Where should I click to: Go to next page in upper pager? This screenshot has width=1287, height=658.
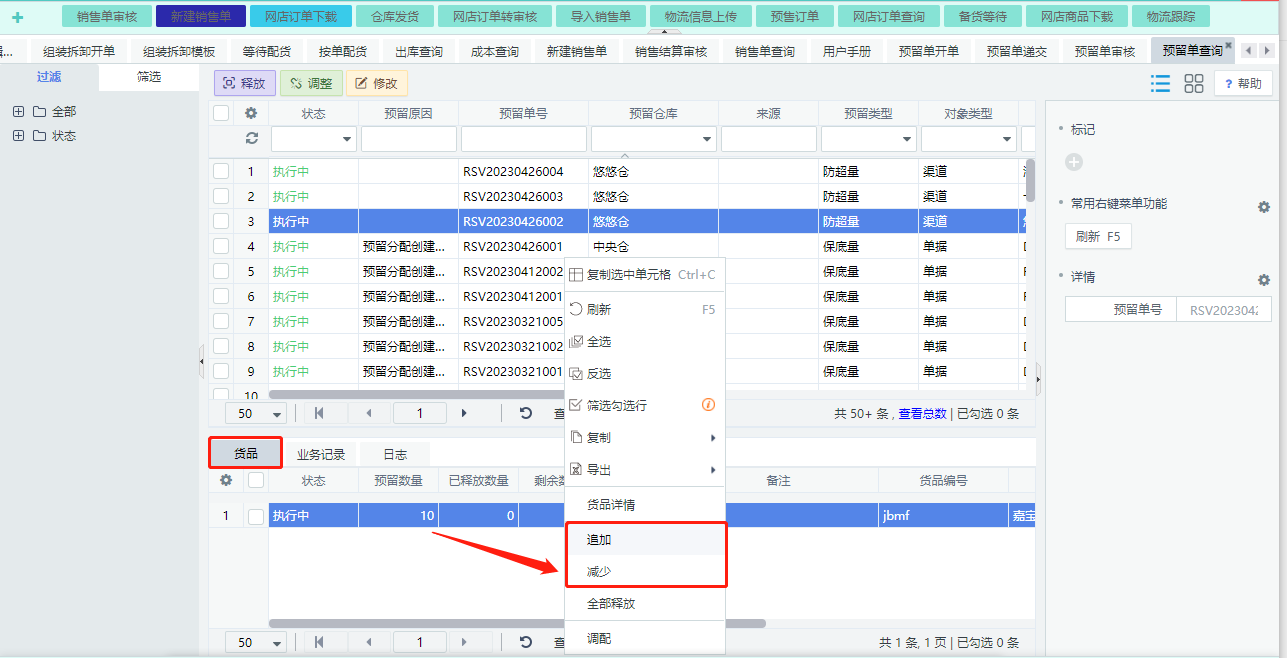point(464,413)
